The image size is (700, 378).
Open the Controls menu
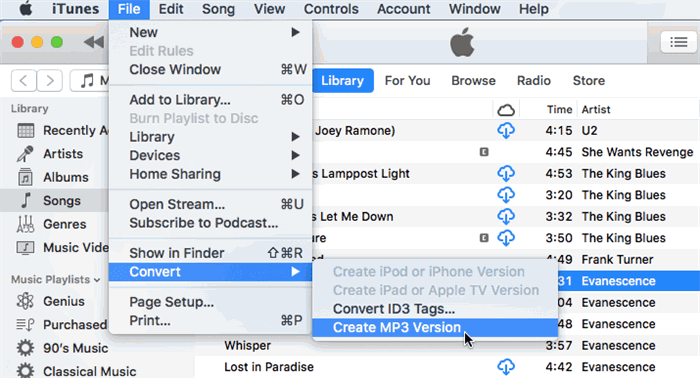tap(331, 9)
